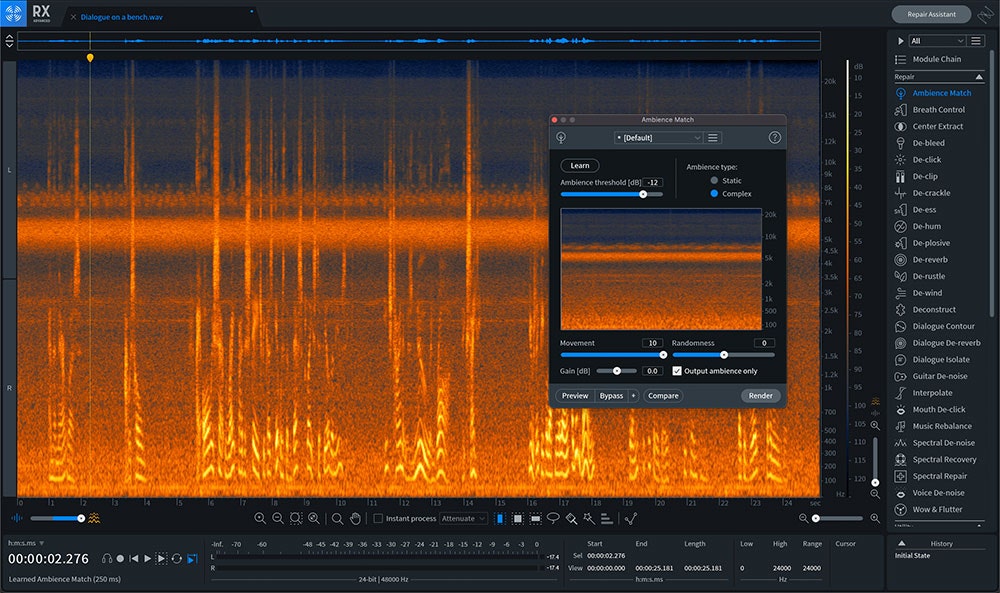Open the Default preset dropdown
The height and width of the screenshot is (593, 1000).
point(658,138)
